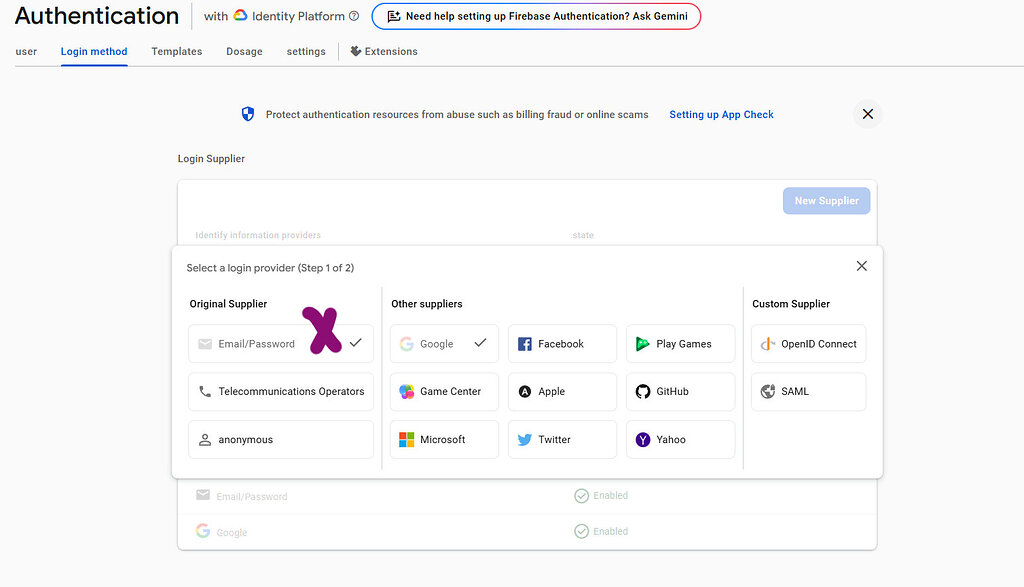The image size is (1024, 587).
Task: Pick the Microsoft provider option
Action: 444,439
